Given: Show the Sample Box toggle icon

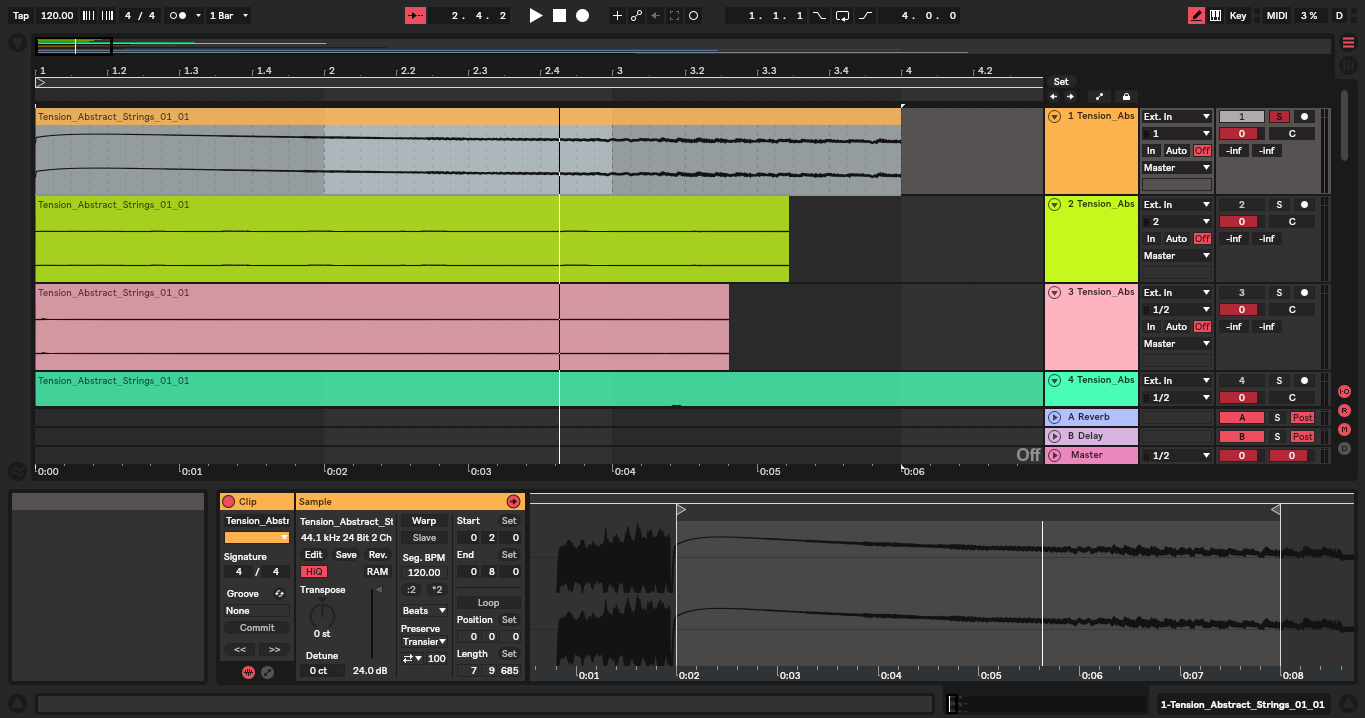Looking at the screenshot, I should coord(248,672).
